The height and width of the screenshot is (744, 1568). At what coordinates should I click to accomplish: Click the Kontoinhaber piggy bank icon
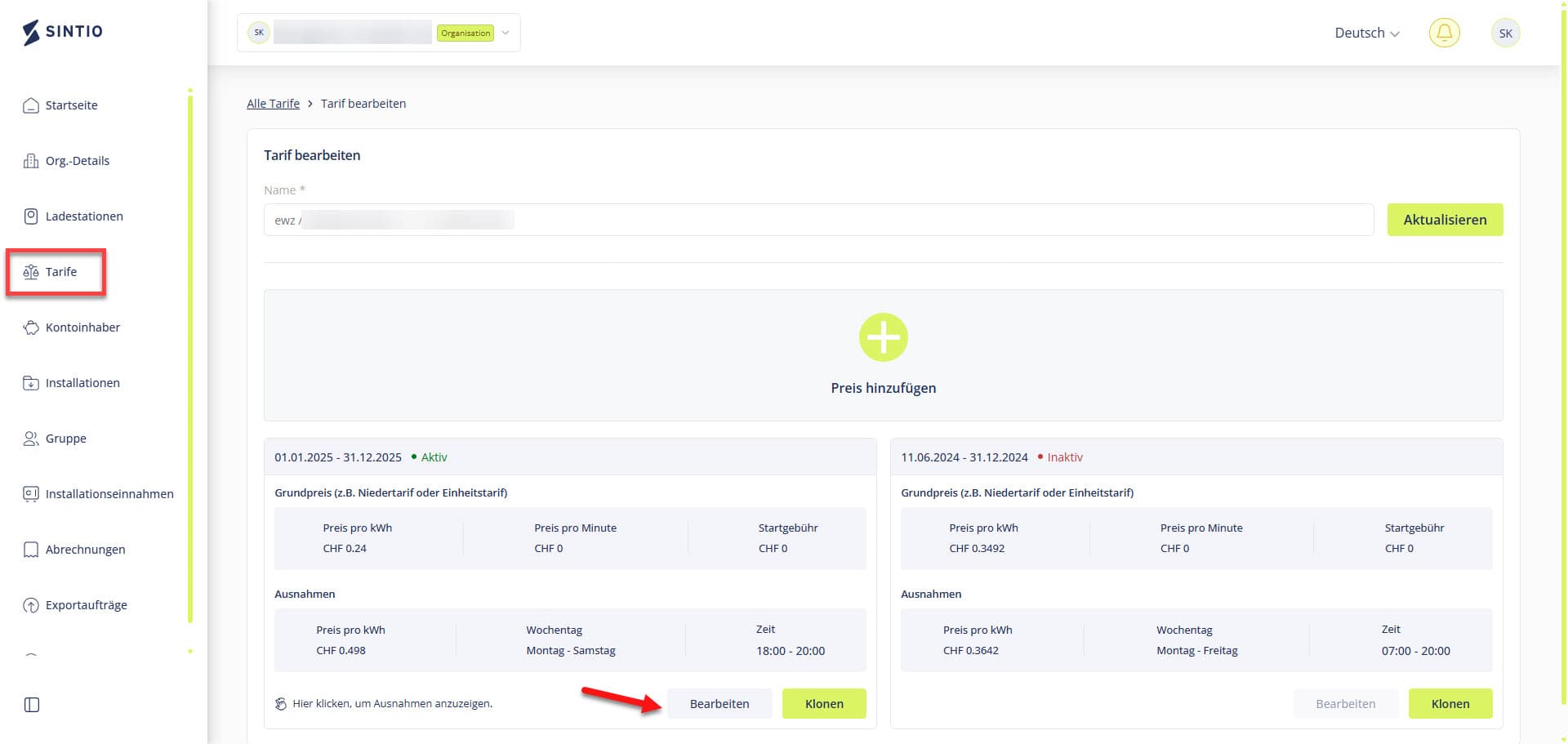click(31, 327)
